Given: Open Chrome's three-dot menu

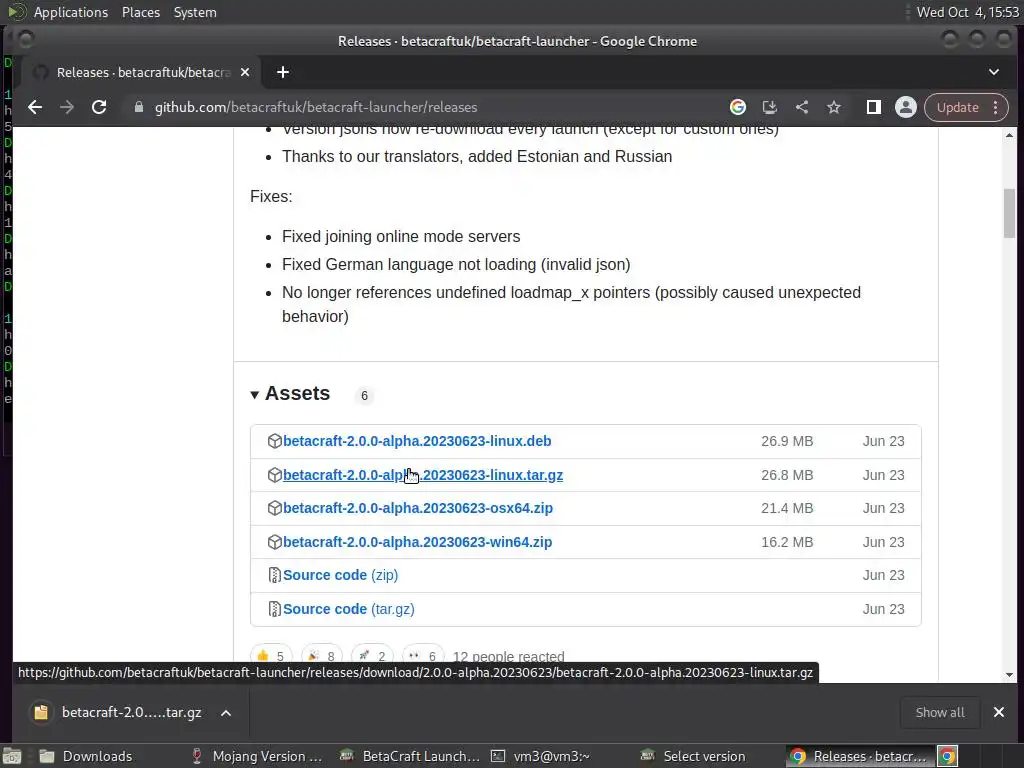Looking at the screenshot, I should click(x=995, y=107).
